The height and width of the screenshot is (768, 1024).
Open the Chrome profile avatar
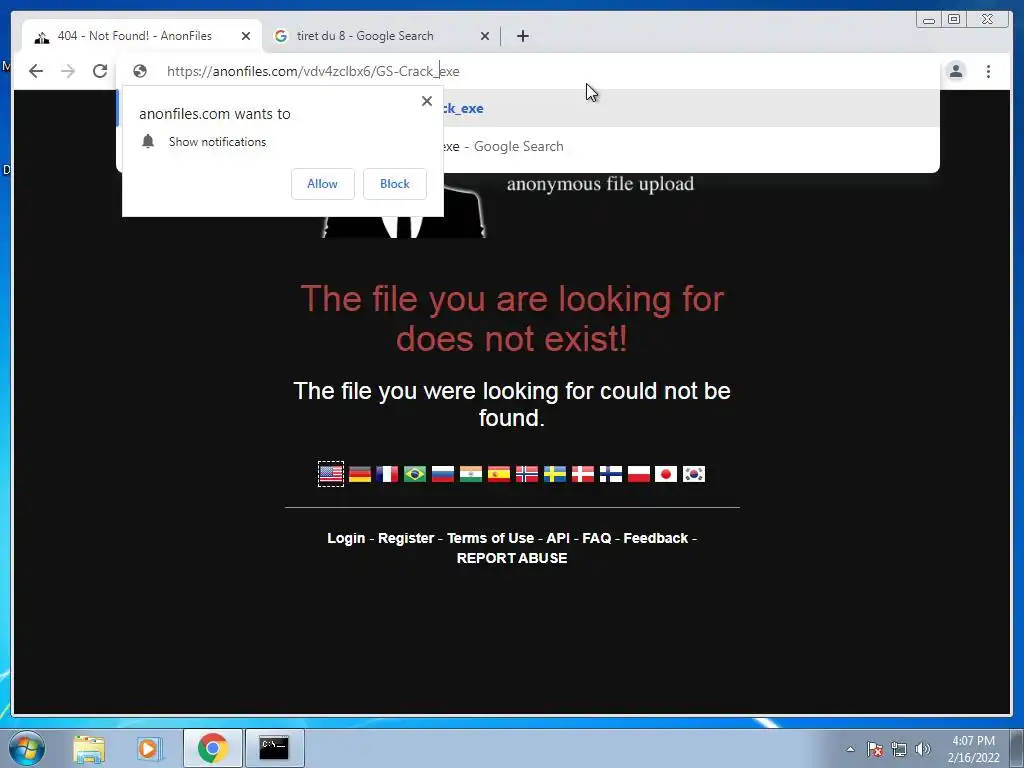pos(955,71)
